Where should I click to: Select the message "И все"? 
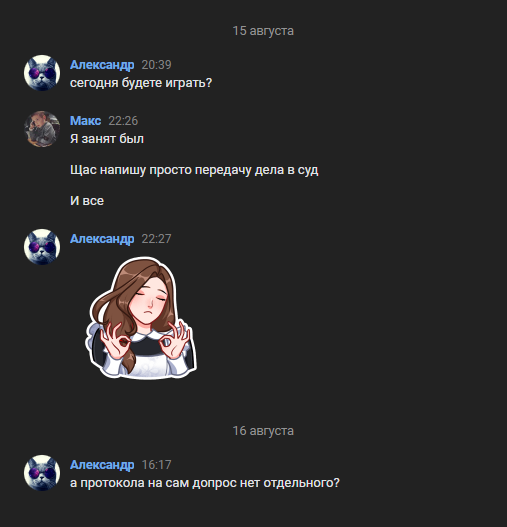pyautogui.click(x=87, y=201)
